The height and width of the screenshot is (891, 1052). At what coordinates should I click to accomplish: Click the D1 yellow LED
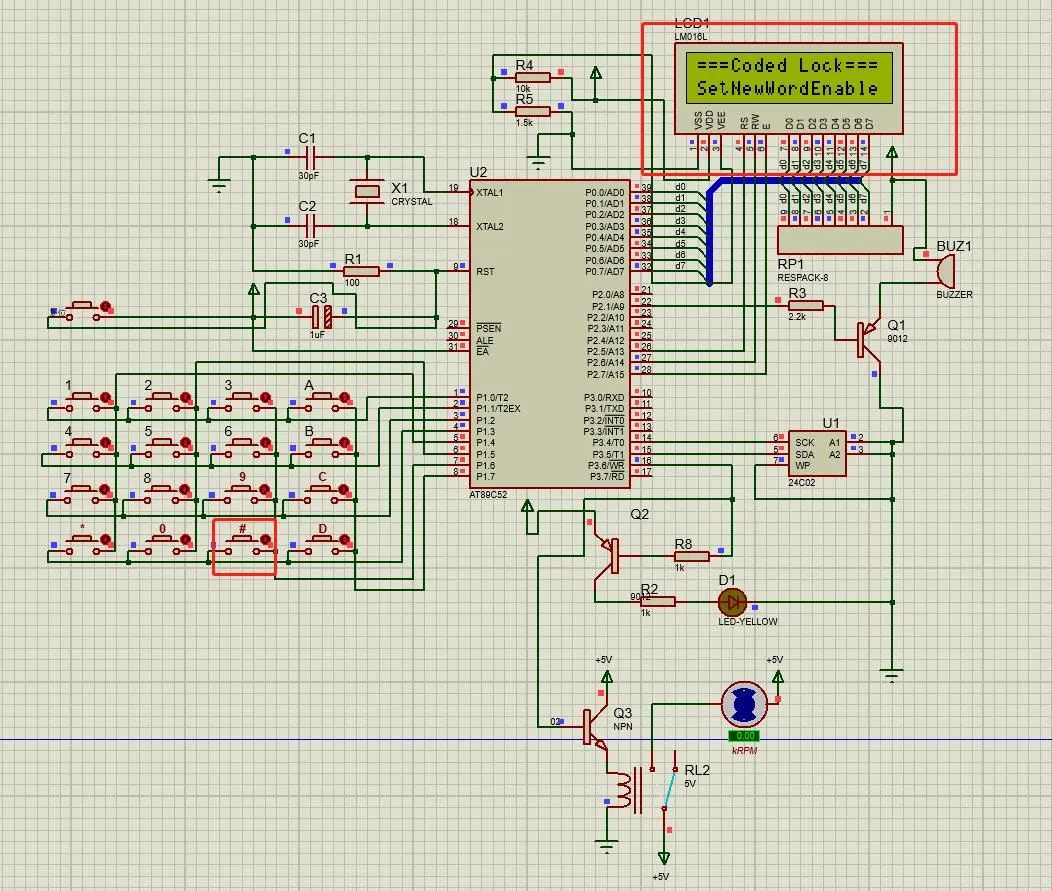733,601
